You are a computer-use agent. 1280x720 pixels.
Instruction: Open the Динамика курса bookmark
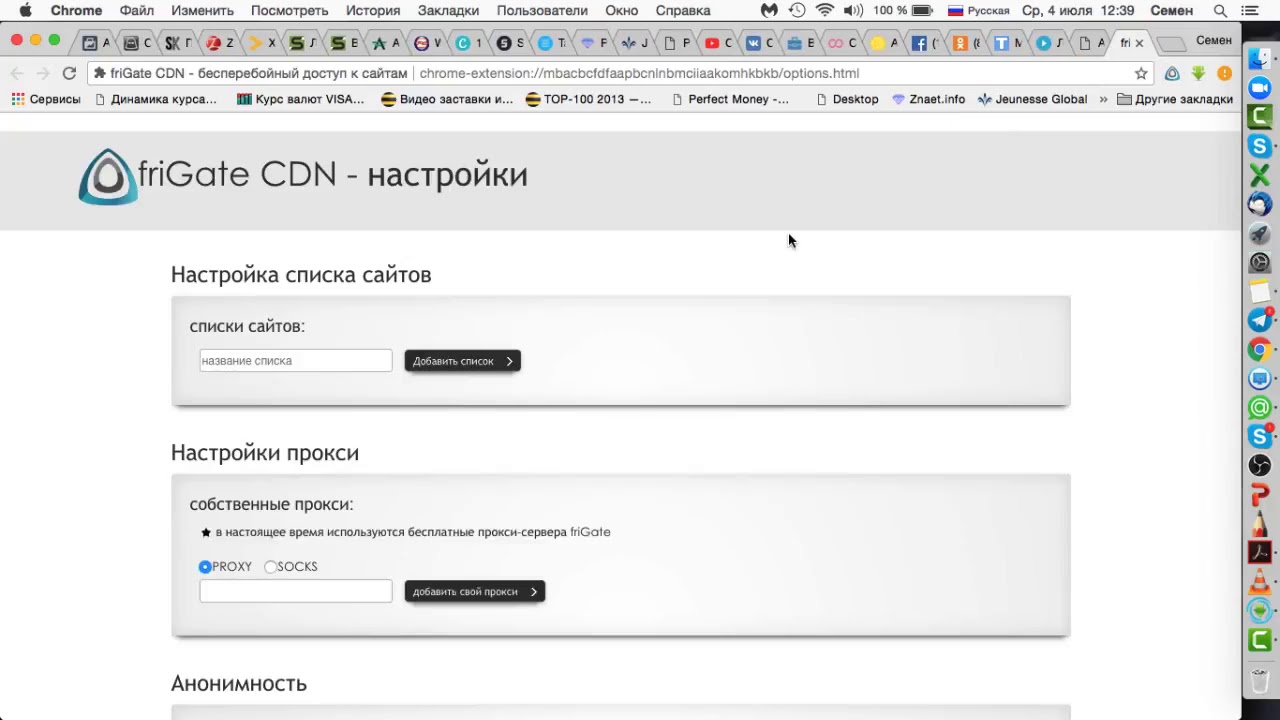(155, 99)
